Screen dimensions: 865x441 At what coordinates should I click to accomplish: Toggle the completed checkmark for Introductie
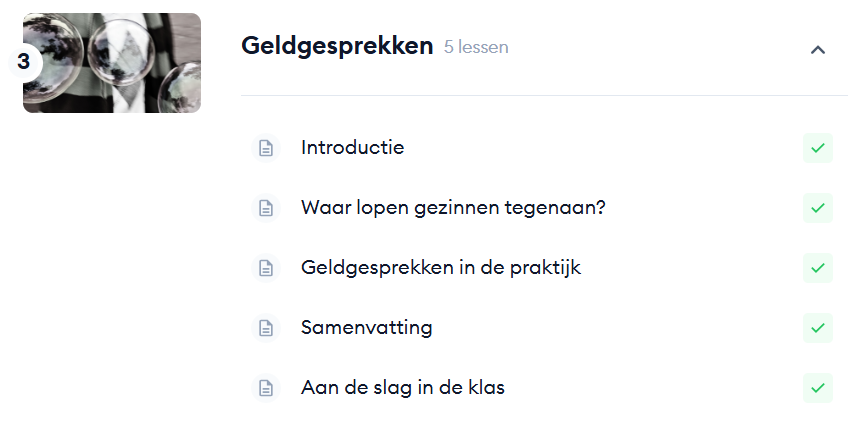817,148
